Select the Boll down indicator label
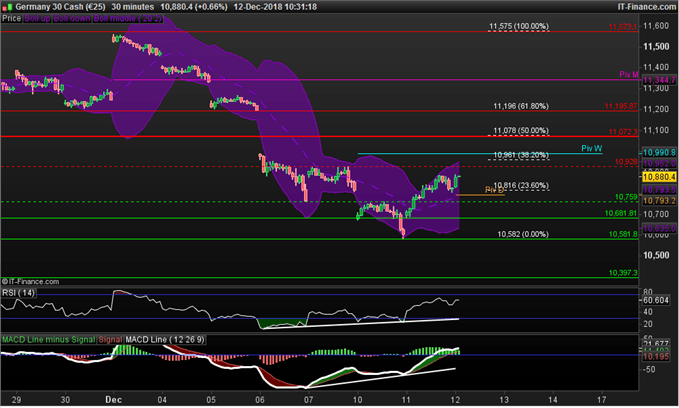Image resolution: width=679 pixels, height=408 pixels. click(x=72, y=18)
